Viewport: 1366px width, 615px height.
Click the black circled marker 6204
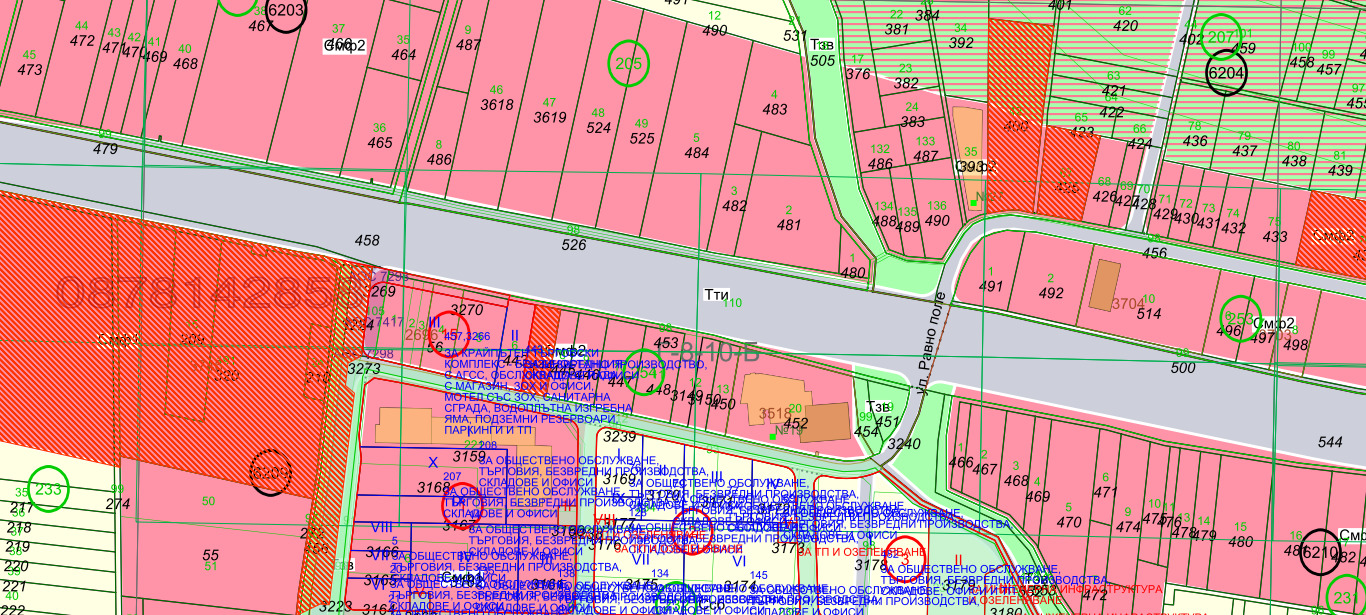tap(1227, 72)
